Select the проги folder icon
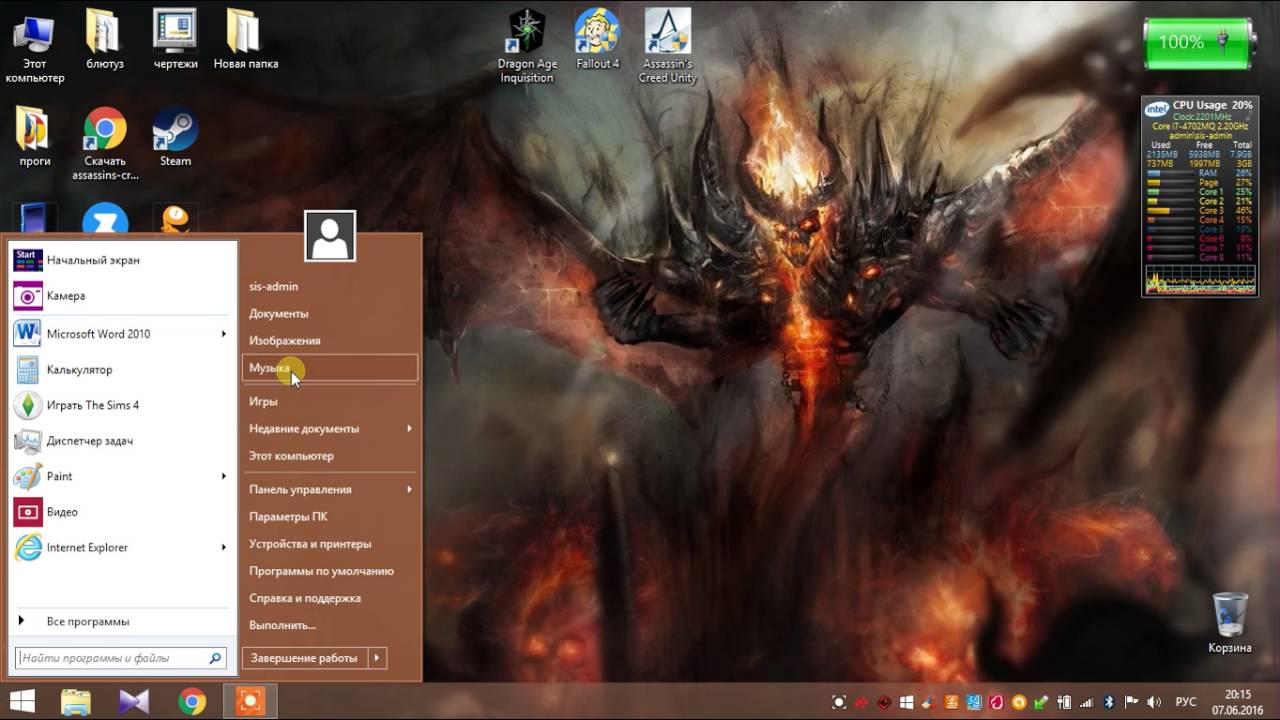 34,137
